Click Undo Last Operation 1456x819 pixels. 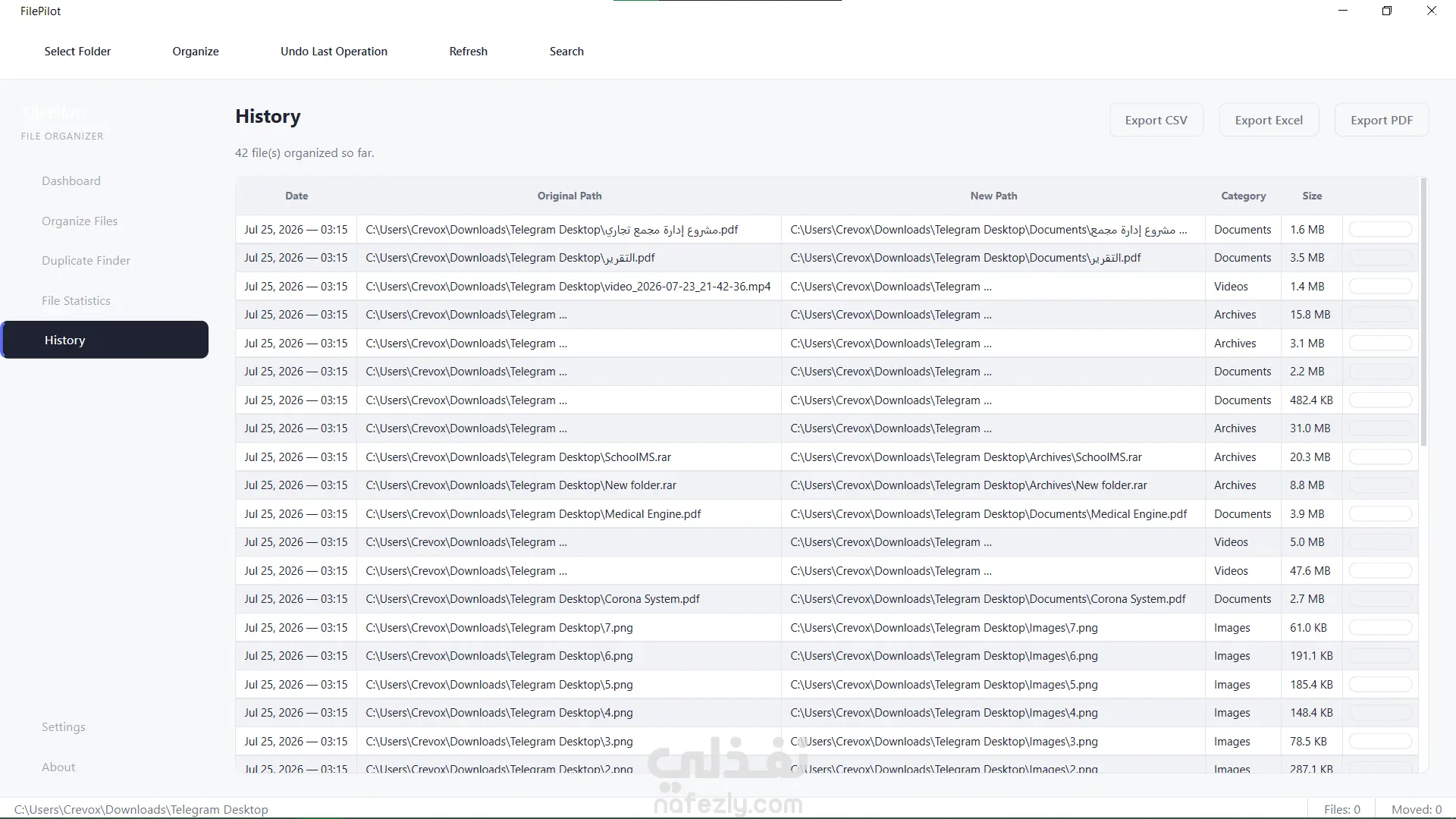coord(334,52)
